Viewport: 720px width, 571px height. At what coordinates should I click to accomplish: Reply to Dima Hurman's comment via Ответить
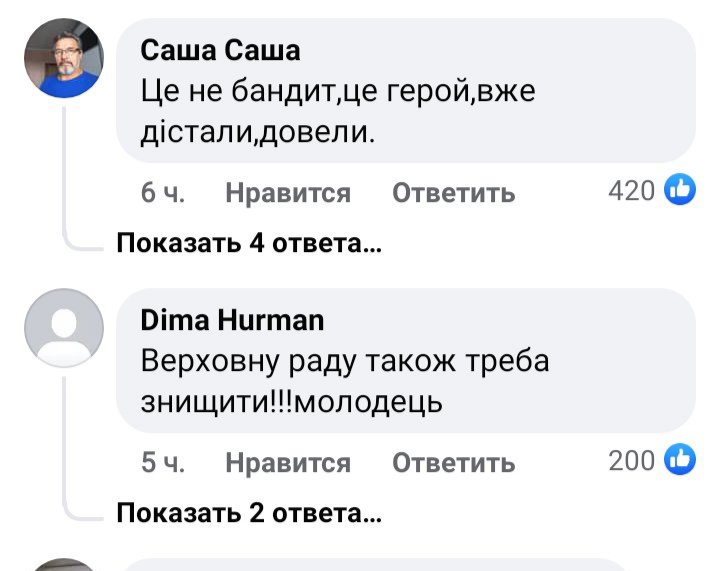point(453,463)
